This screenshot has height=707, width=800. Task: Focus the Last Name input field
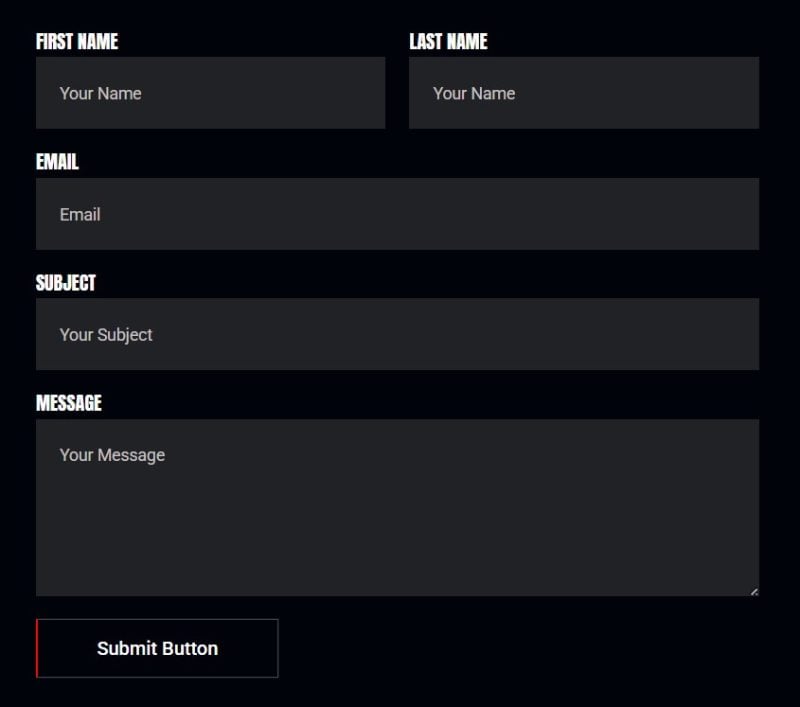pos(584,93)
